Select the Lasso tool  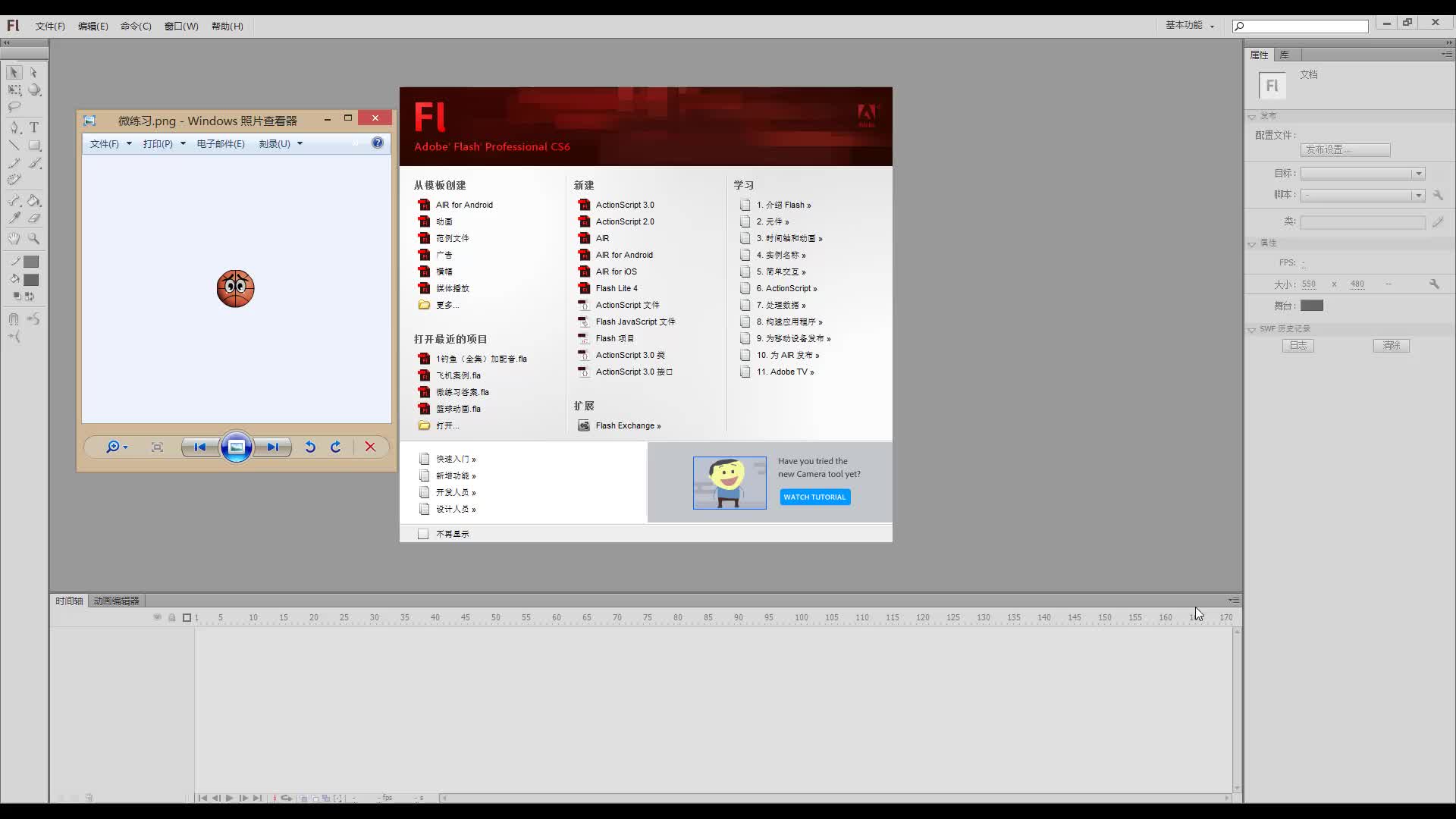coord(14,107)
